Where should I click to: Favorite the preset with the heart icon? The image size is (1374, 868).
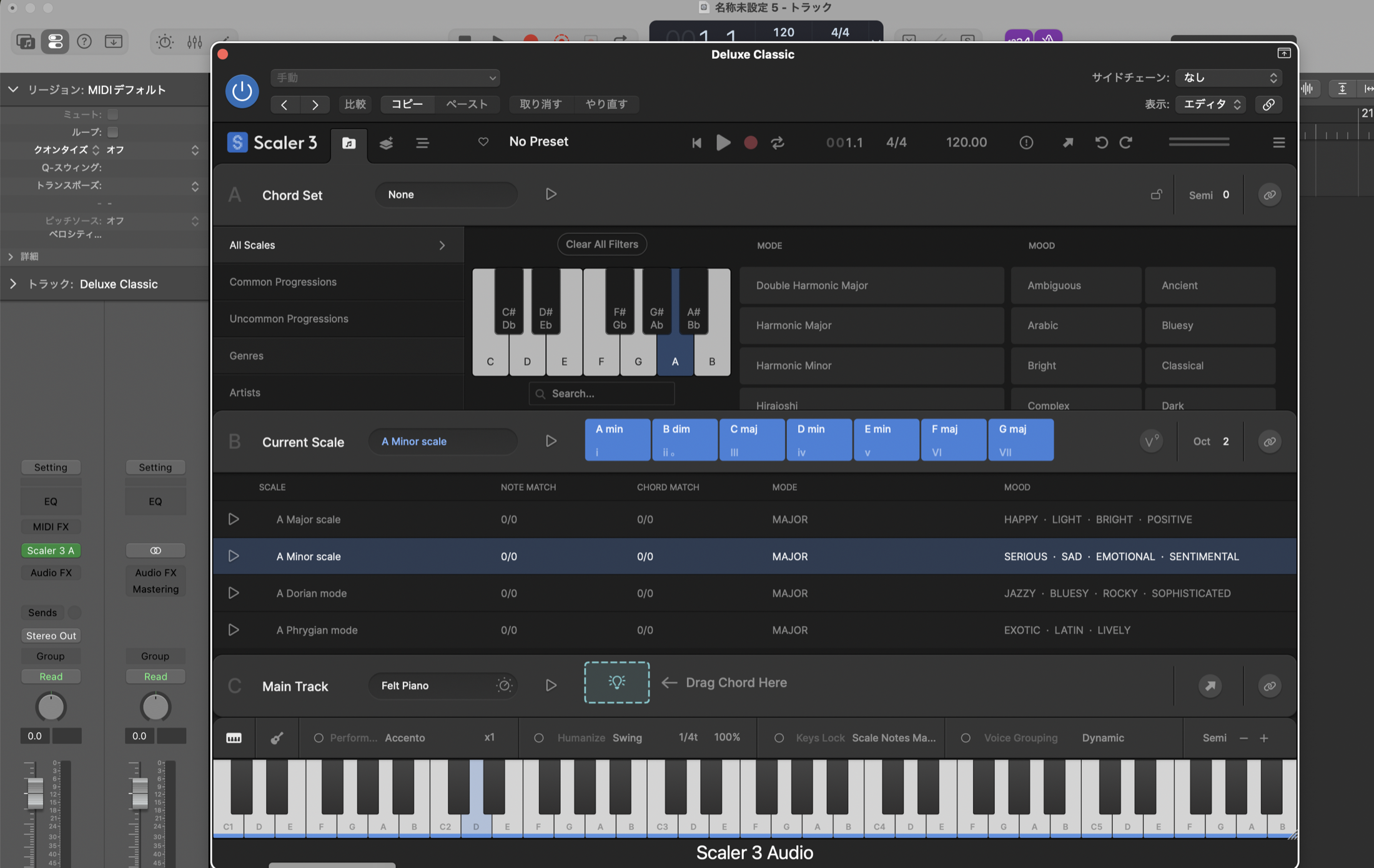pos(483,142)
